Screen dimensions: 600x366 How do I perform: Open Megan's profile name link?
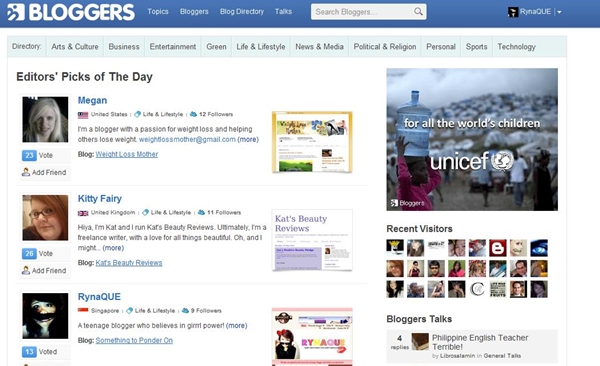[x=92, y=100]
